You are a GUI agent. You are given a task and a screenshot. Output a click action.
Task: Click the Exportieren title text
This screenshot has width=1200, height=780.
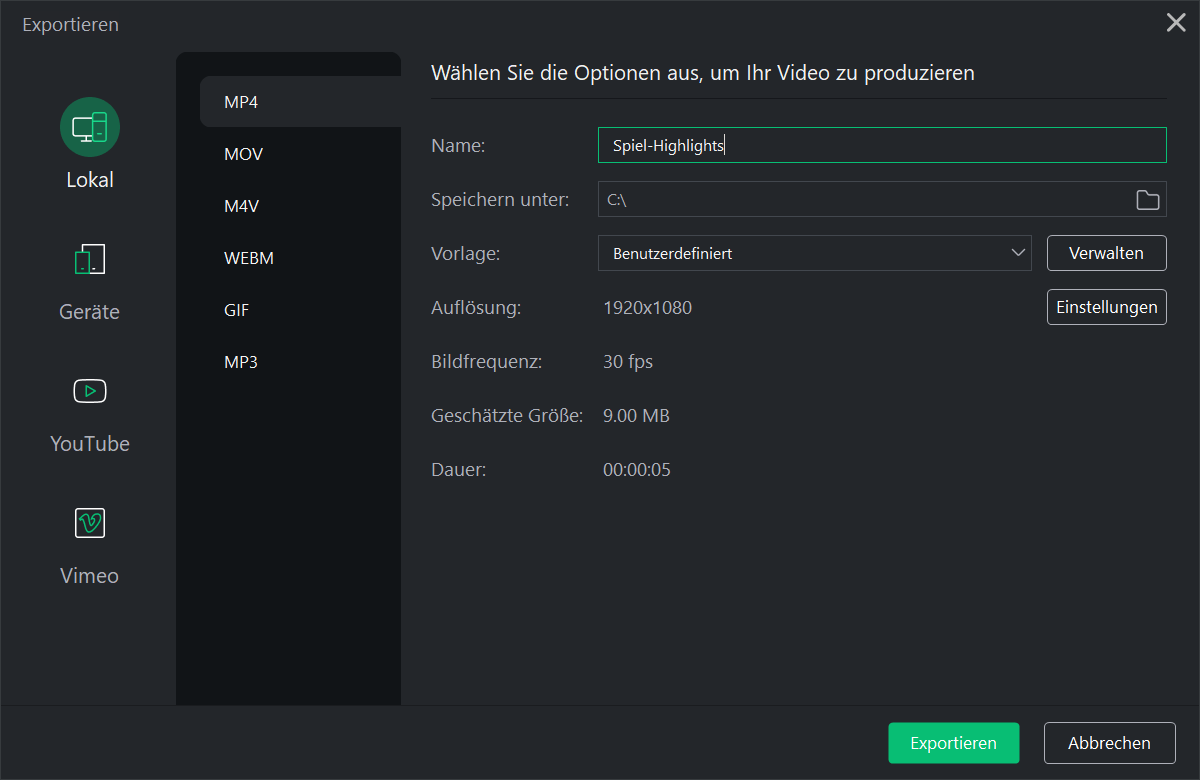pyautogui.click(x=71, y=25)
